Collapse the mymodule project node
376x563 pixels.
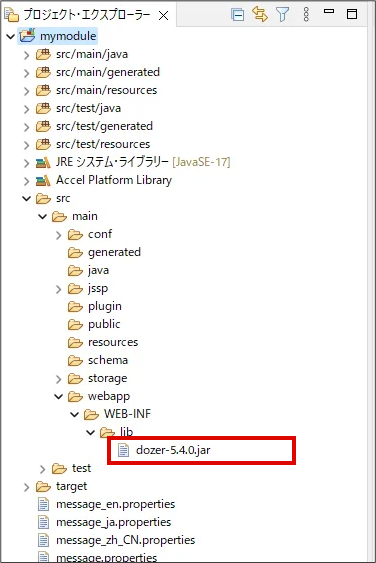(10, 36)
